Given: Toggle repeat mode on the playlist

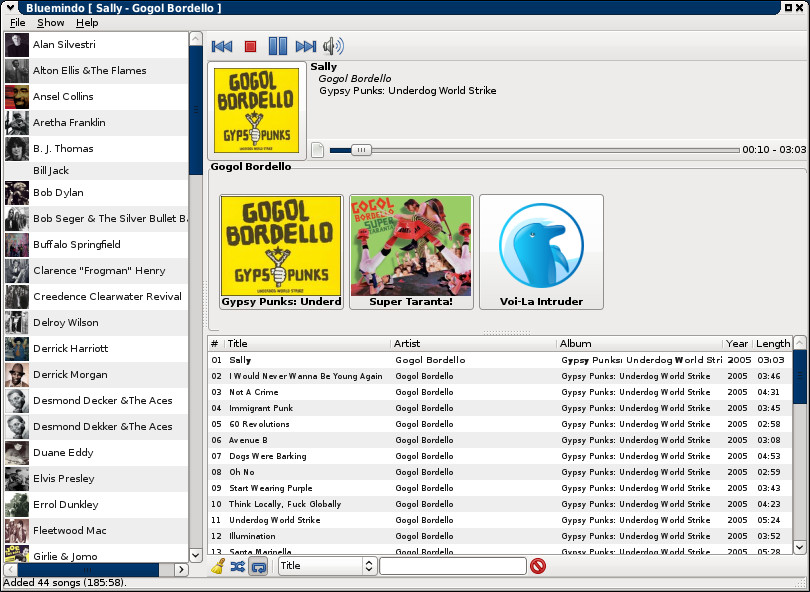Looking at the screenshot, I should point(258,566).
